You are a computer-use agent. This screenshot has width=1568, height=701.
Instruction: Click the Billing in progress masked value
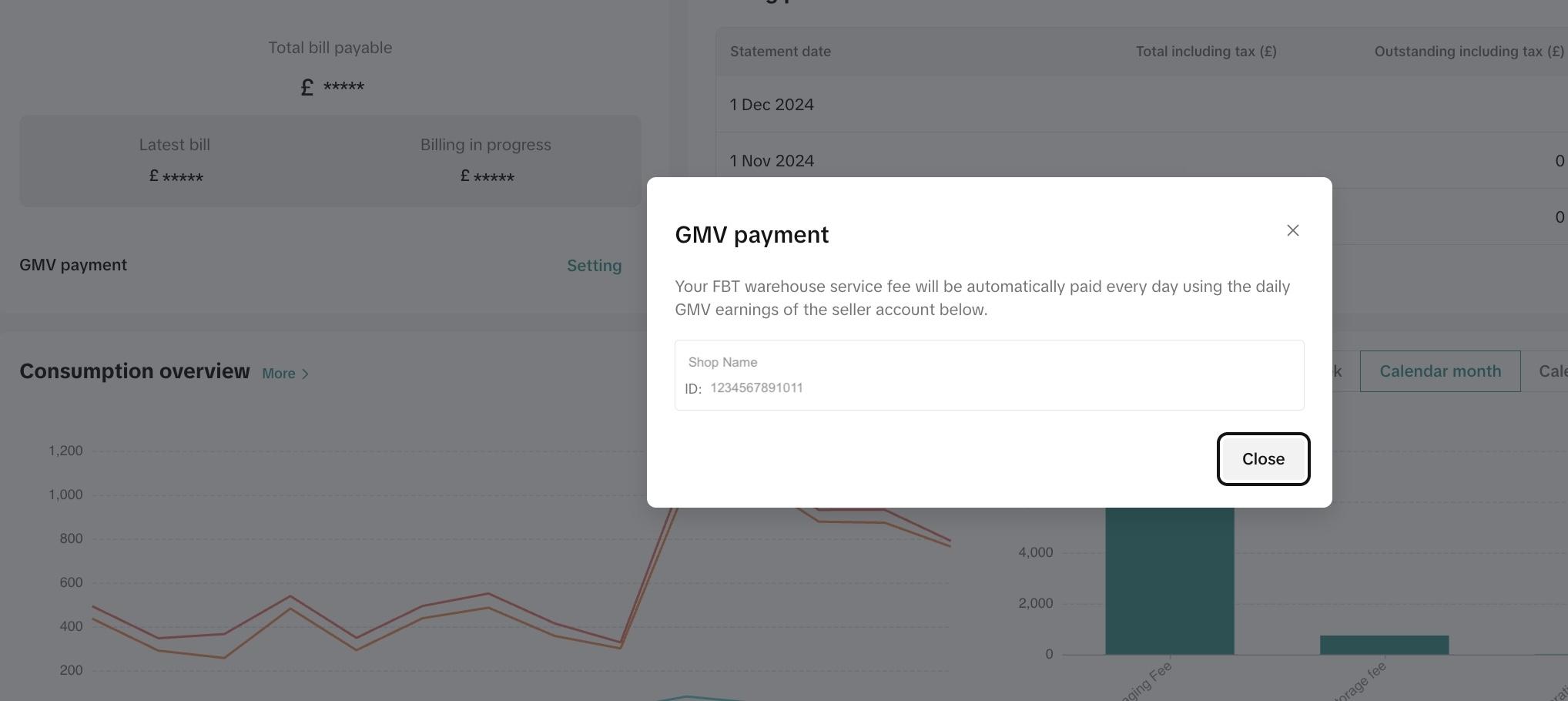[x=487, y=176]
